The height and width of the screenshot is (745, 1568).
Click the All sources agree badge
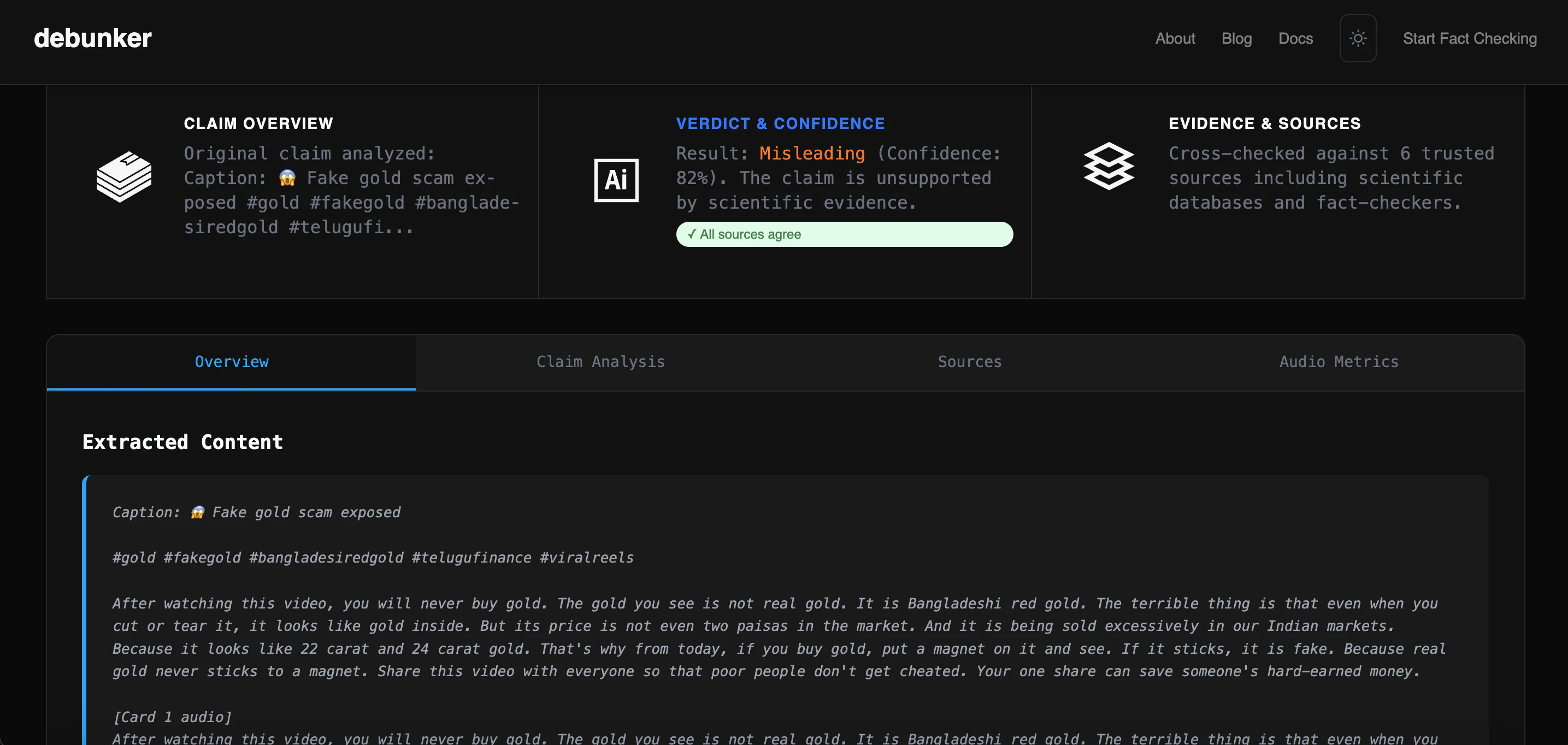(x=844, y=234)
